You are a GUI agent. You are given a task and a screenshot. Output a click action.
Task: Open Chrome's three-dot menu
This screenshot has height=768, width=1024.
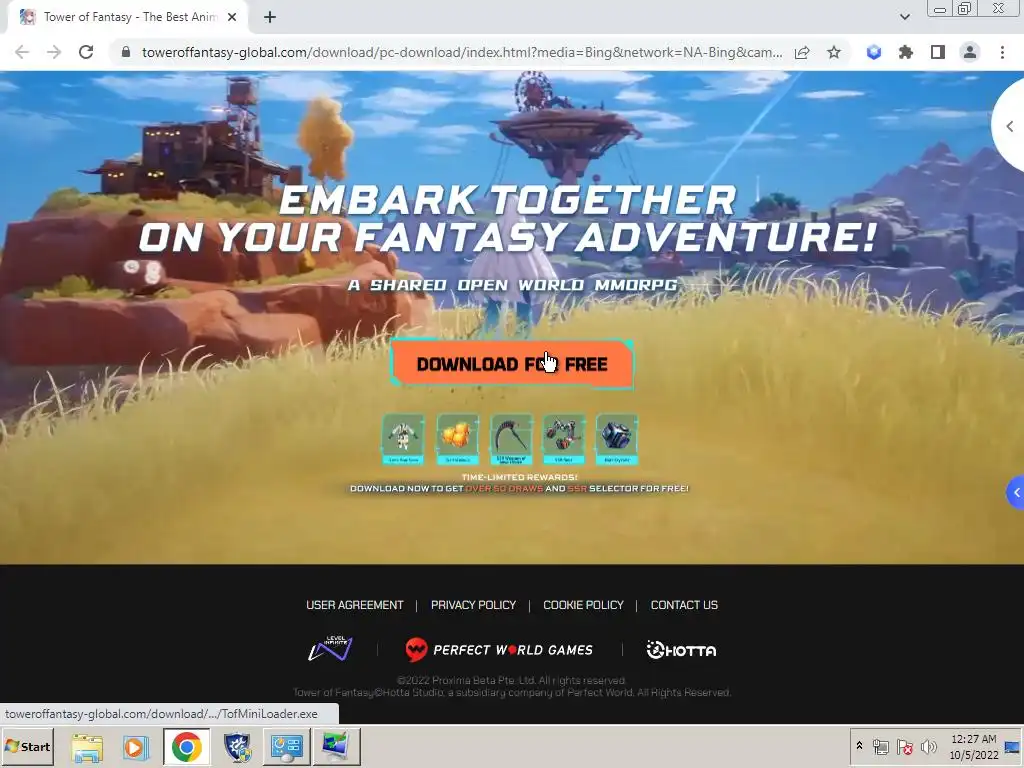[x=1002, y=52]
